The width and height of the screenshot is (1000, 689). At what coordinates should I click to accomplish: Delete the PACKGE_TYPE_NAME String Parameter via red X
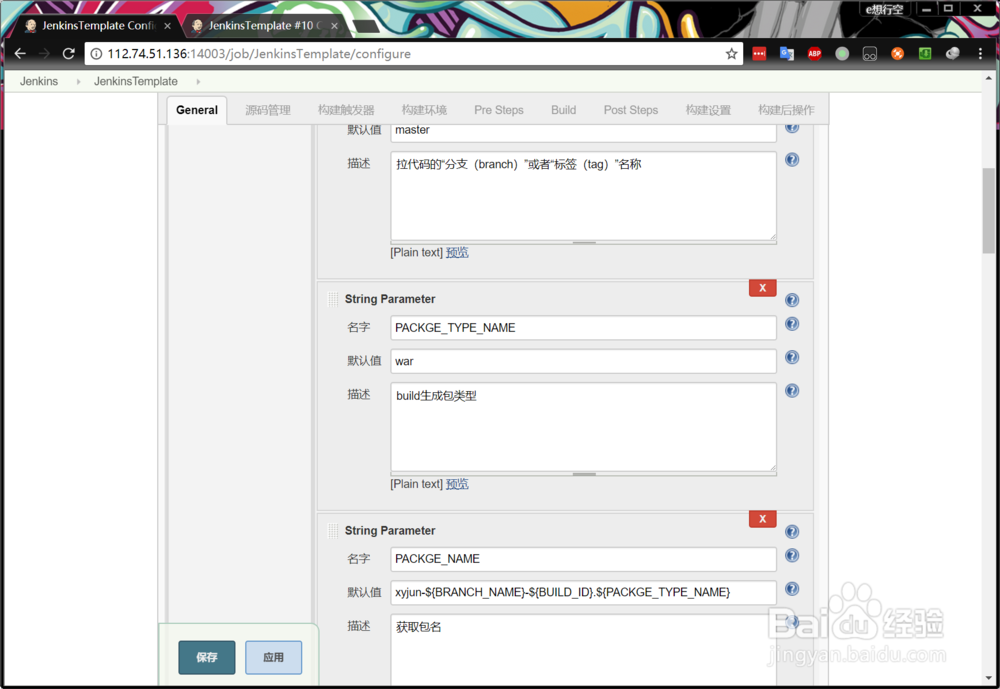[x=762, y=288]
